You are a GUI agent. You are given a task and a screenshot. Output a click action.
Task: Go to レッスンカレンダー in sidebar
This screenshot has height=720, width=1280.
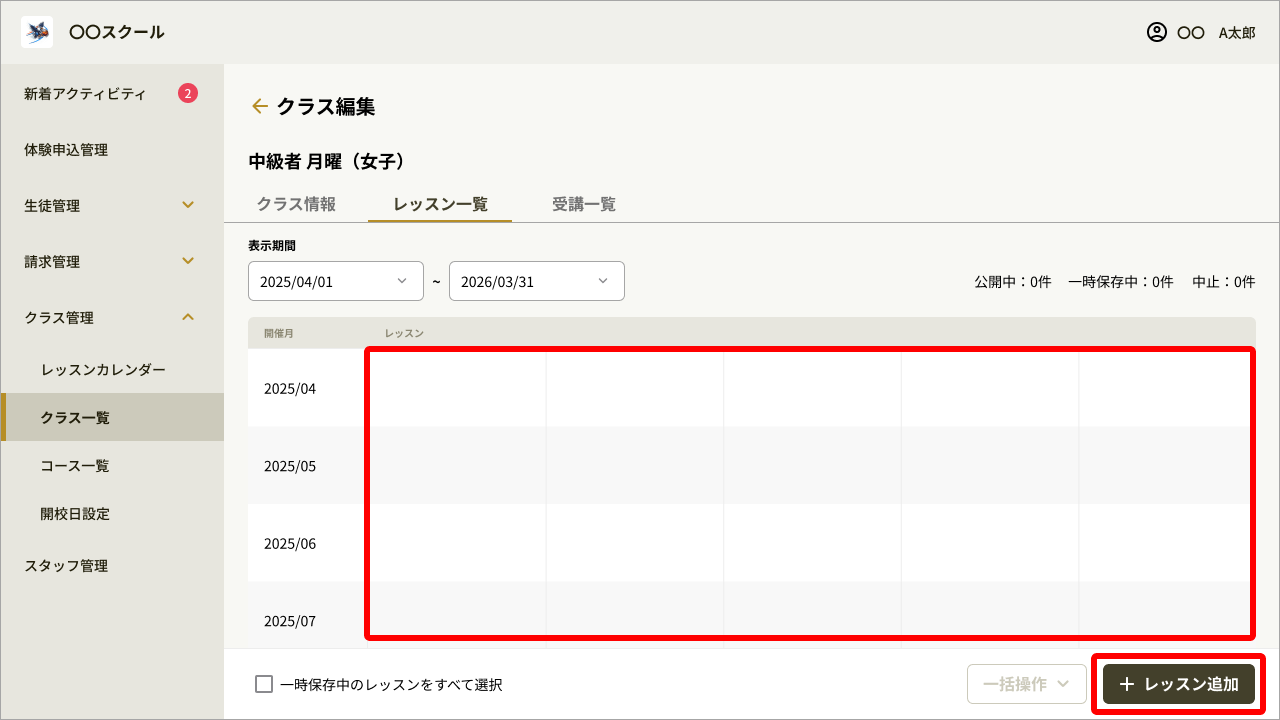pos(103,370)
